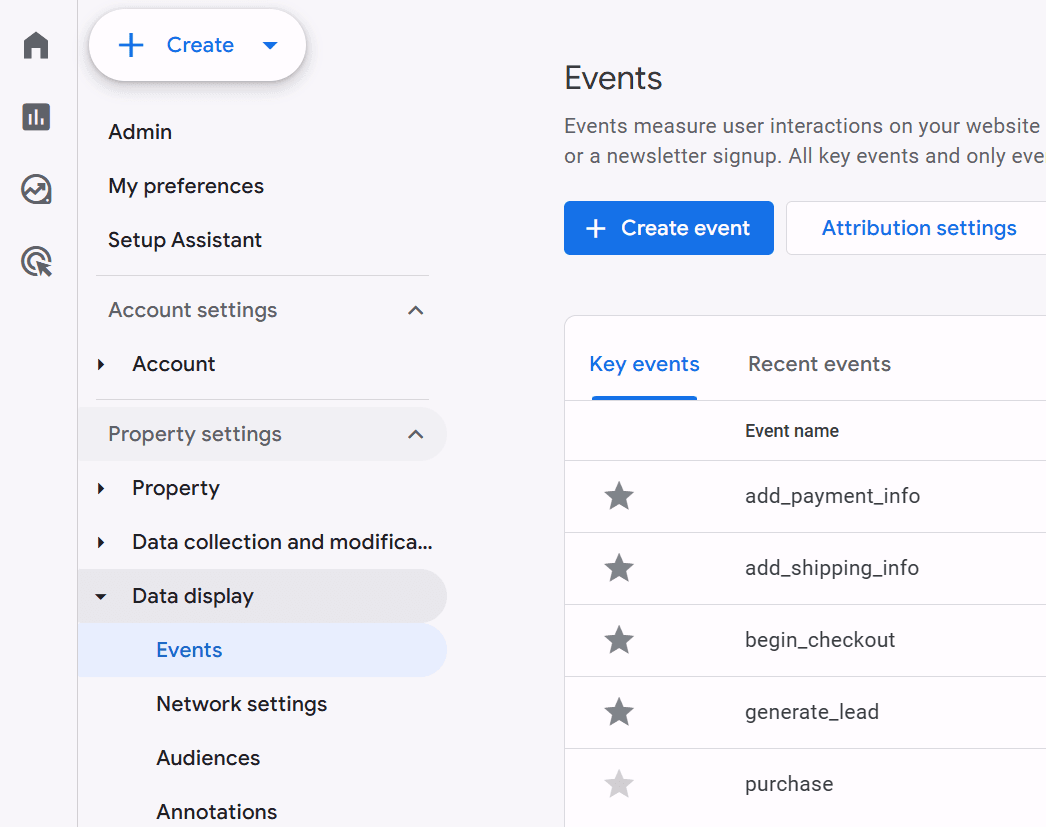Open Explore via the magnifier cursor icon
The width and height of the screenshot is (1046, 827).
(35, 261)
